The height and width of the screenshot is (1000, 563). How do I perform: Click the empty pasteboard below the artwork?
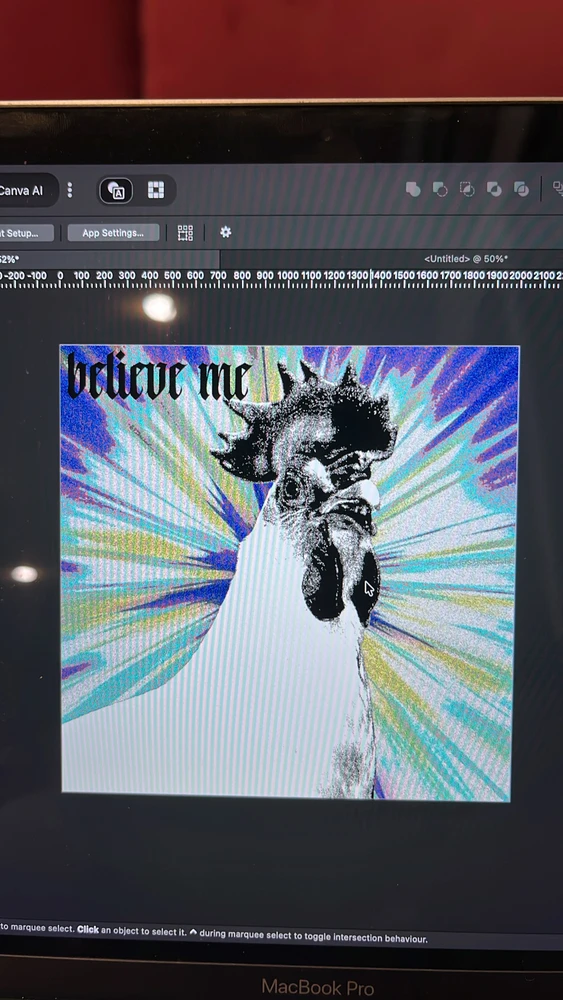pyautogui.click(x=287, y=861)
